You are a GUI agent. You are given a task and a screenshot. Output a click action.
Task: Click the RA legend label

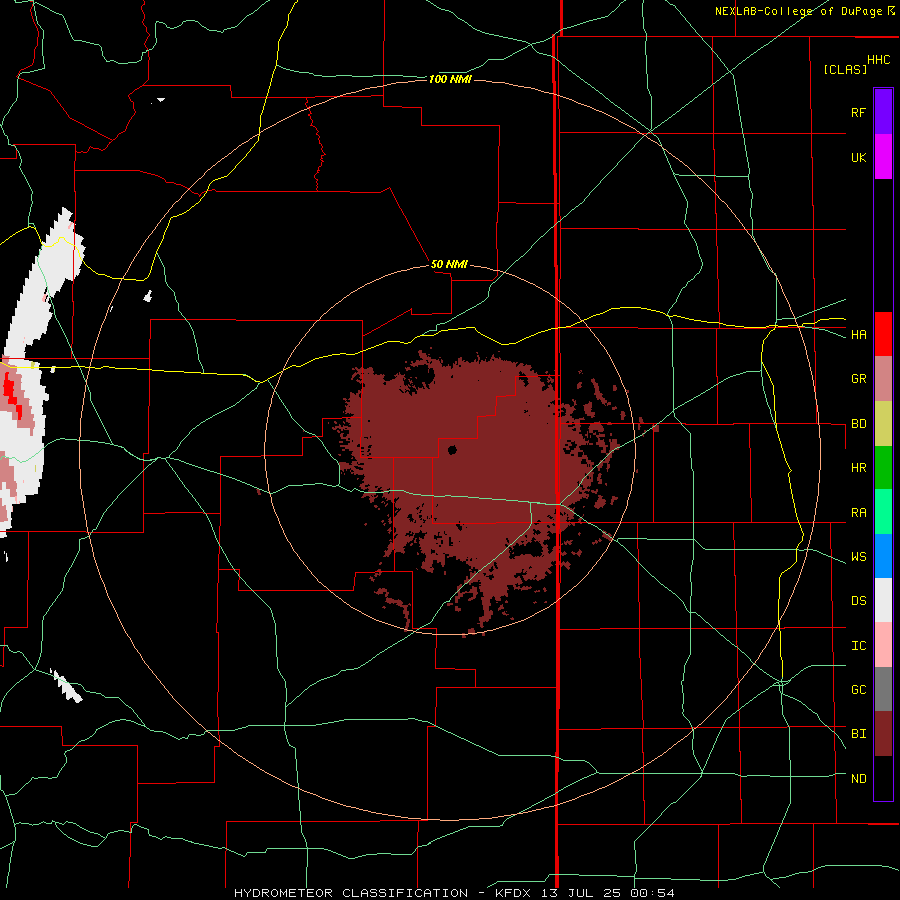tap(858, 513)
